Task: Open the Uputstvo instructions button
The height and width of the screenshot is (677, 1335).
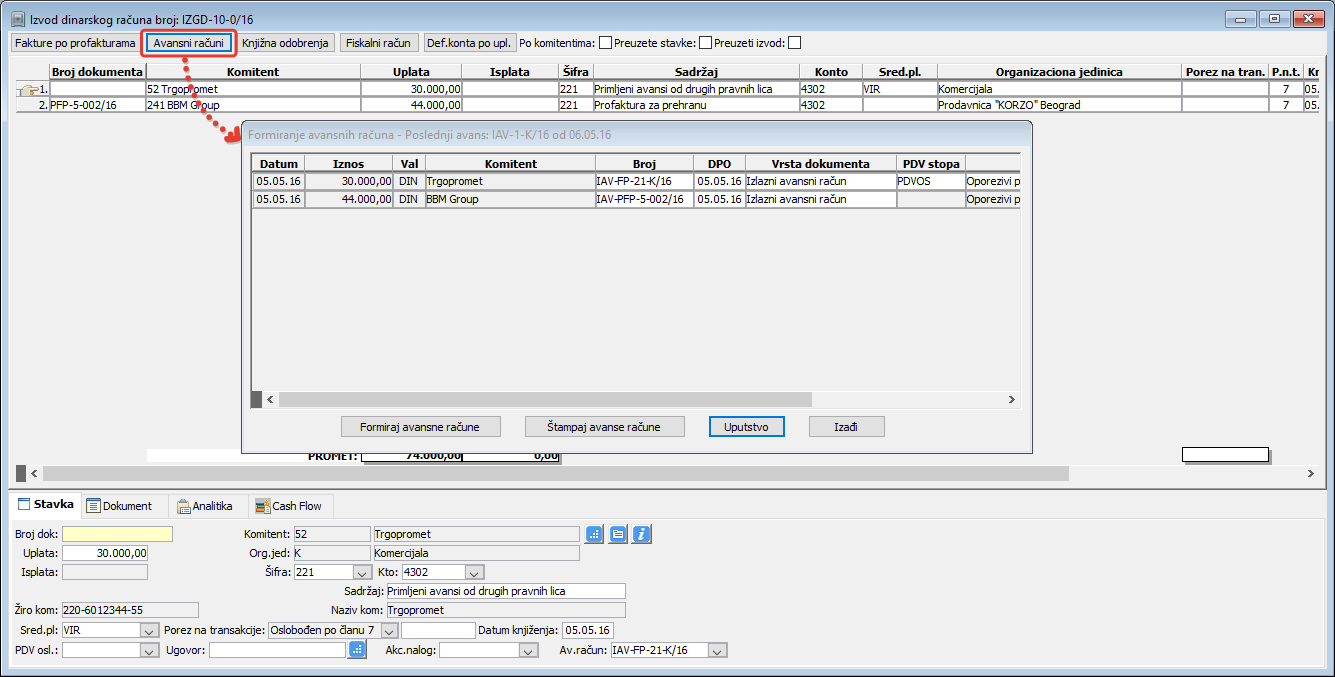Action: click(746, 427)
